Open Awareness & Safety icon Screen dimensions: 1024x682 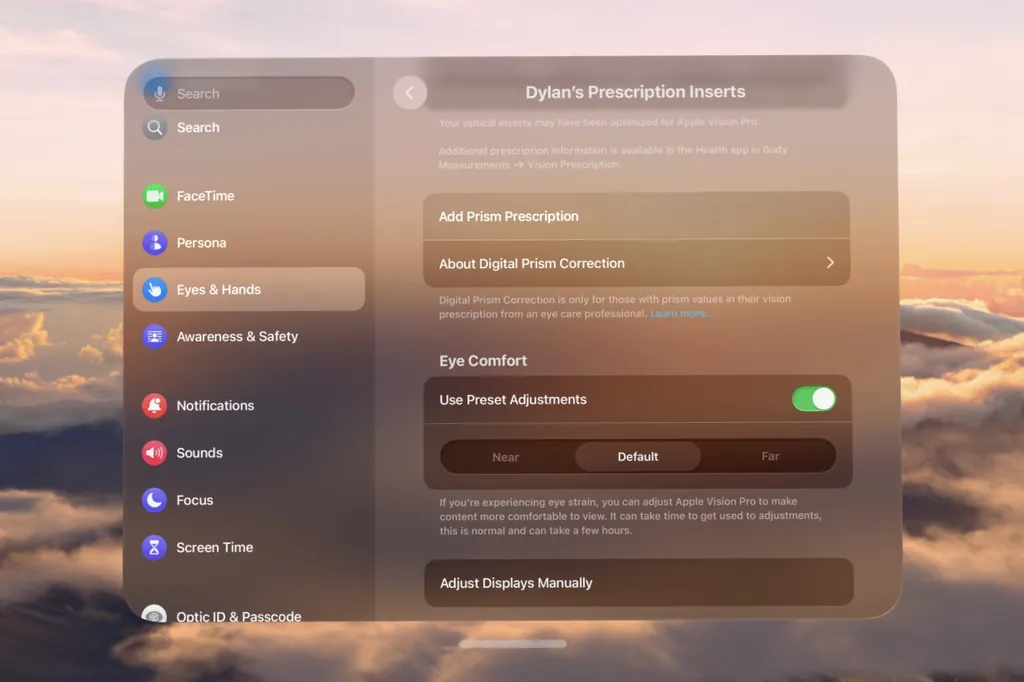[x=154, y=337]
